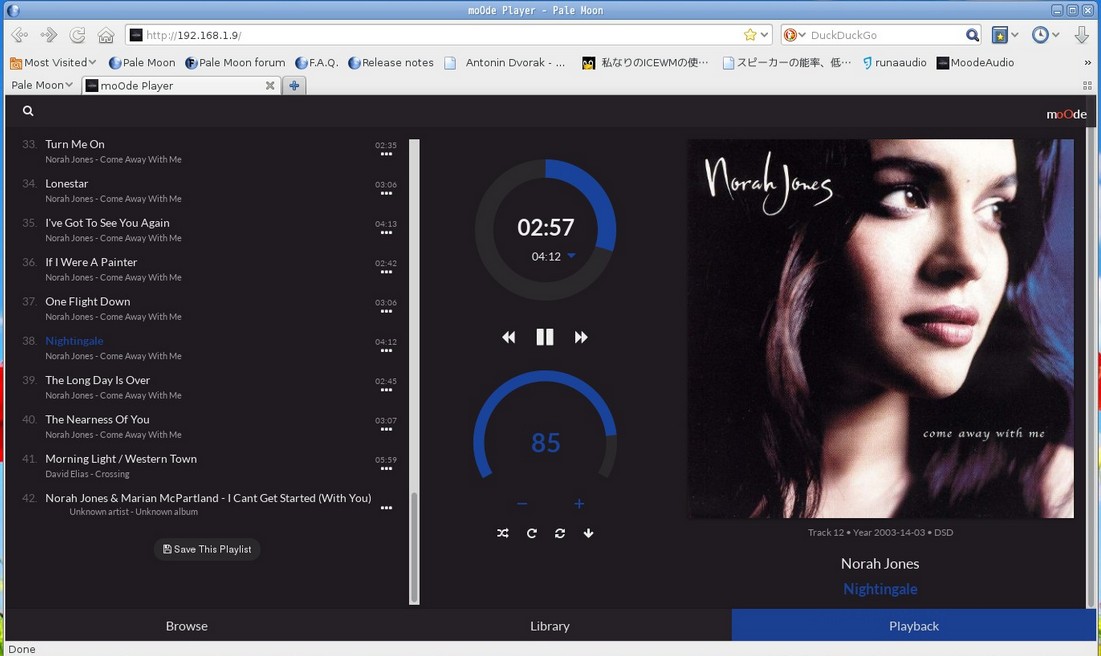The image size is (1101, 656).
Task: Switch to the Library tab
Action: 550,626
